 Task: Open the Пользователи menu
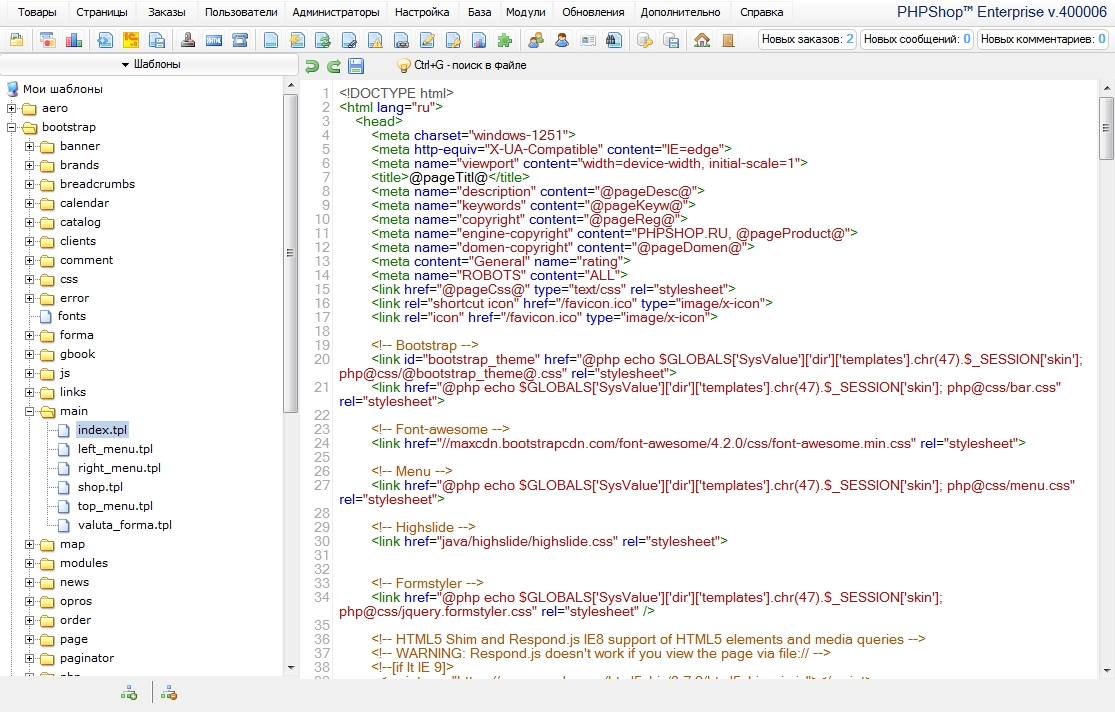tap(241, 12)
